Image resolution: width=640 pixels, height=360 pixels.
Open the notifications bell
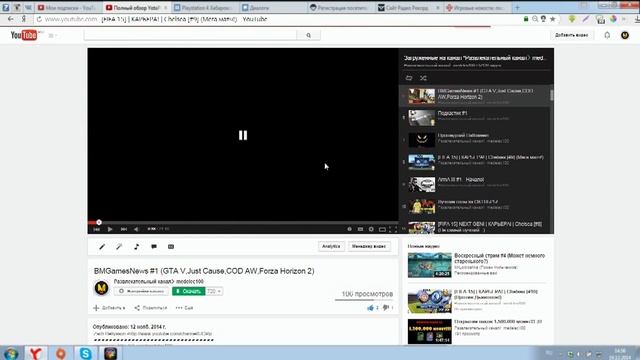607,36
